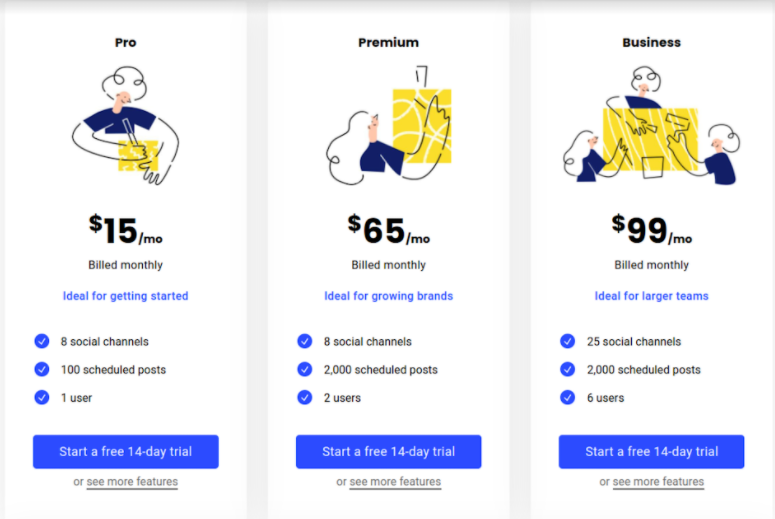This screenshot has width=775, height=519.
Task: Open see more features under Premium plan
Action: point(395,482)
